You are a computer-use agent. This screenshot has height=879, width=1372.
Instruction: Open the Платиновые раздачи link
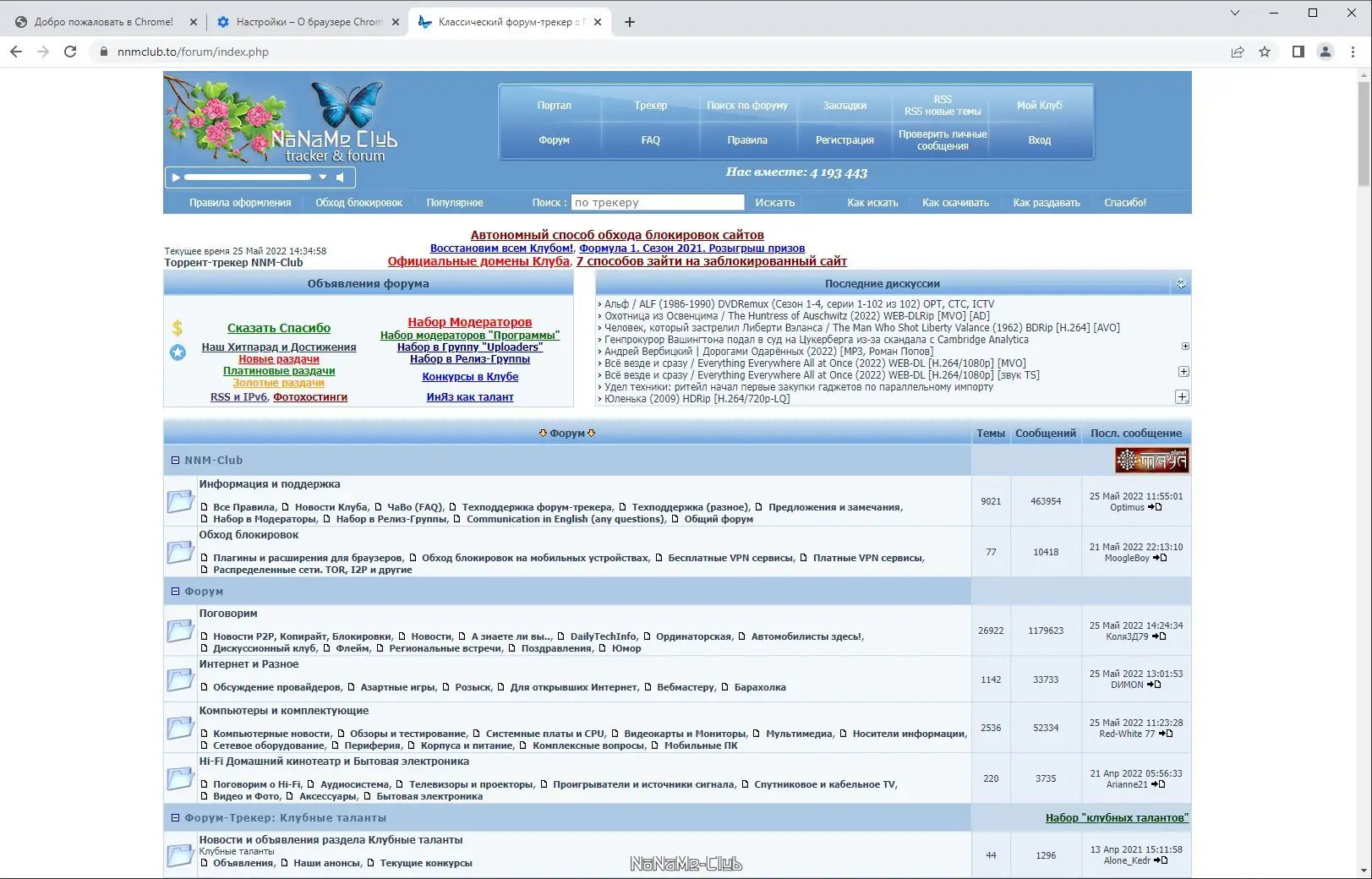(x=279, y=371)
